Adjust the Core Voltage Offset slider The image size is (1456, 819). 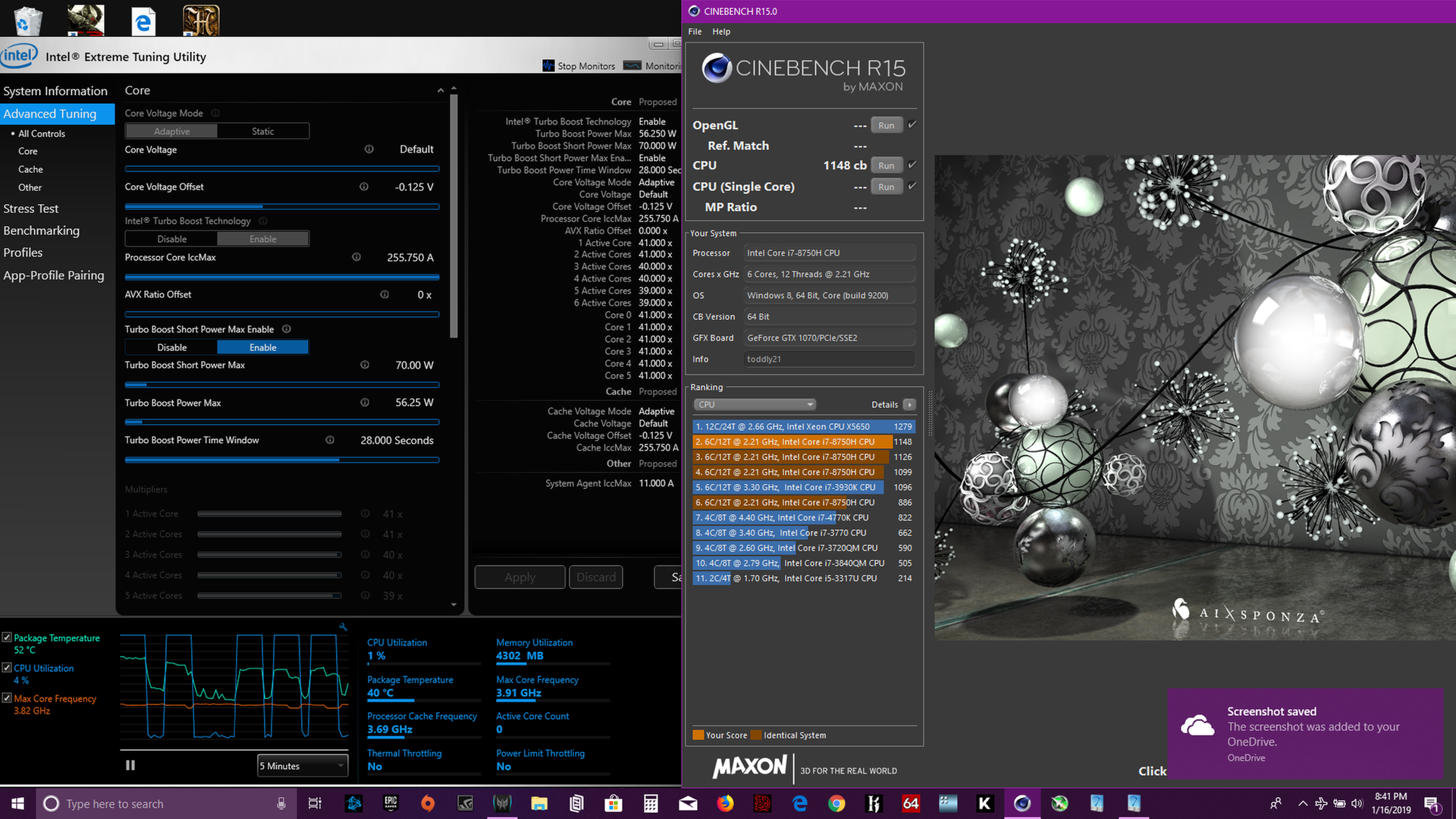click(x=282, y=206)
